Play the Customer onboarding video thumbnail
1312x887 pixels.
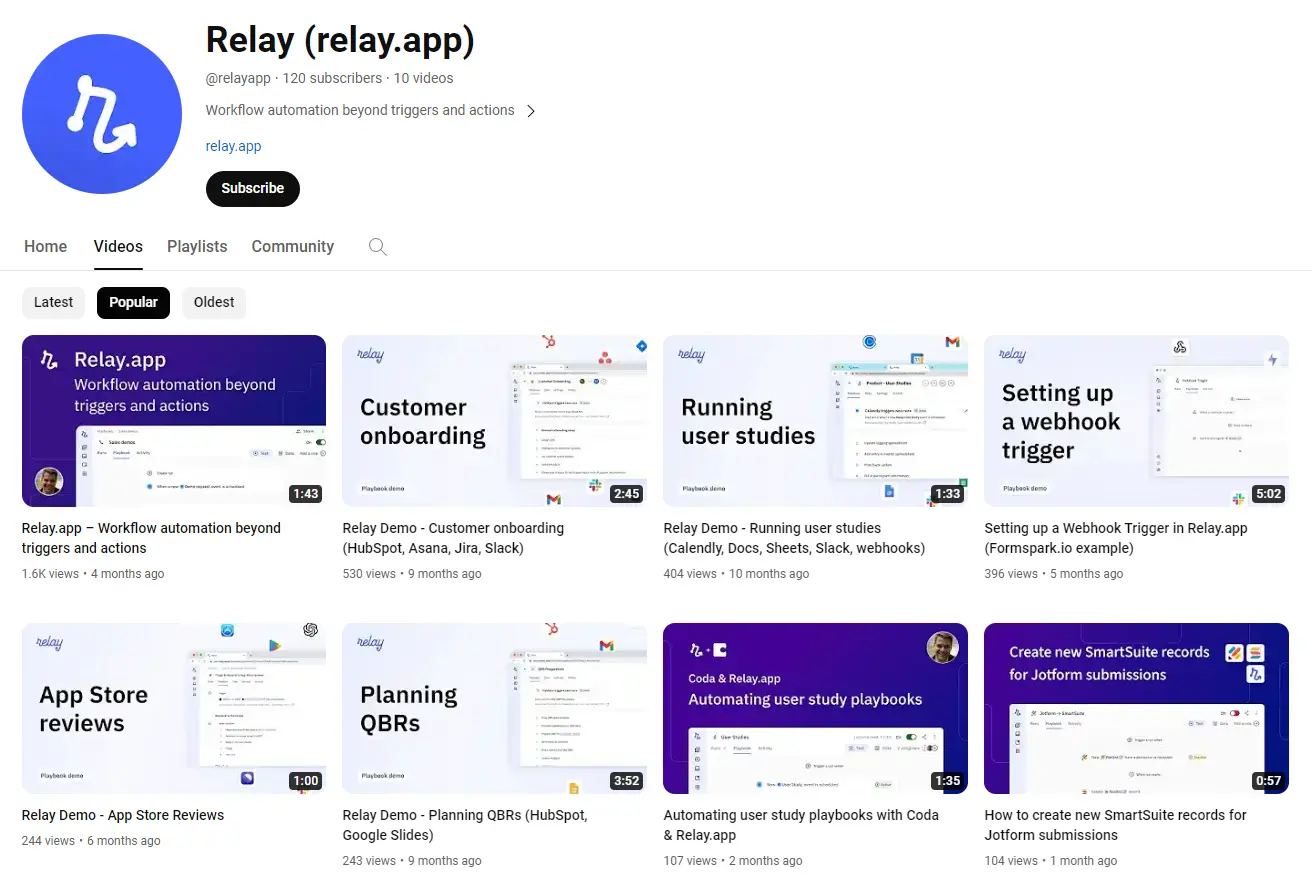(494, 421)
